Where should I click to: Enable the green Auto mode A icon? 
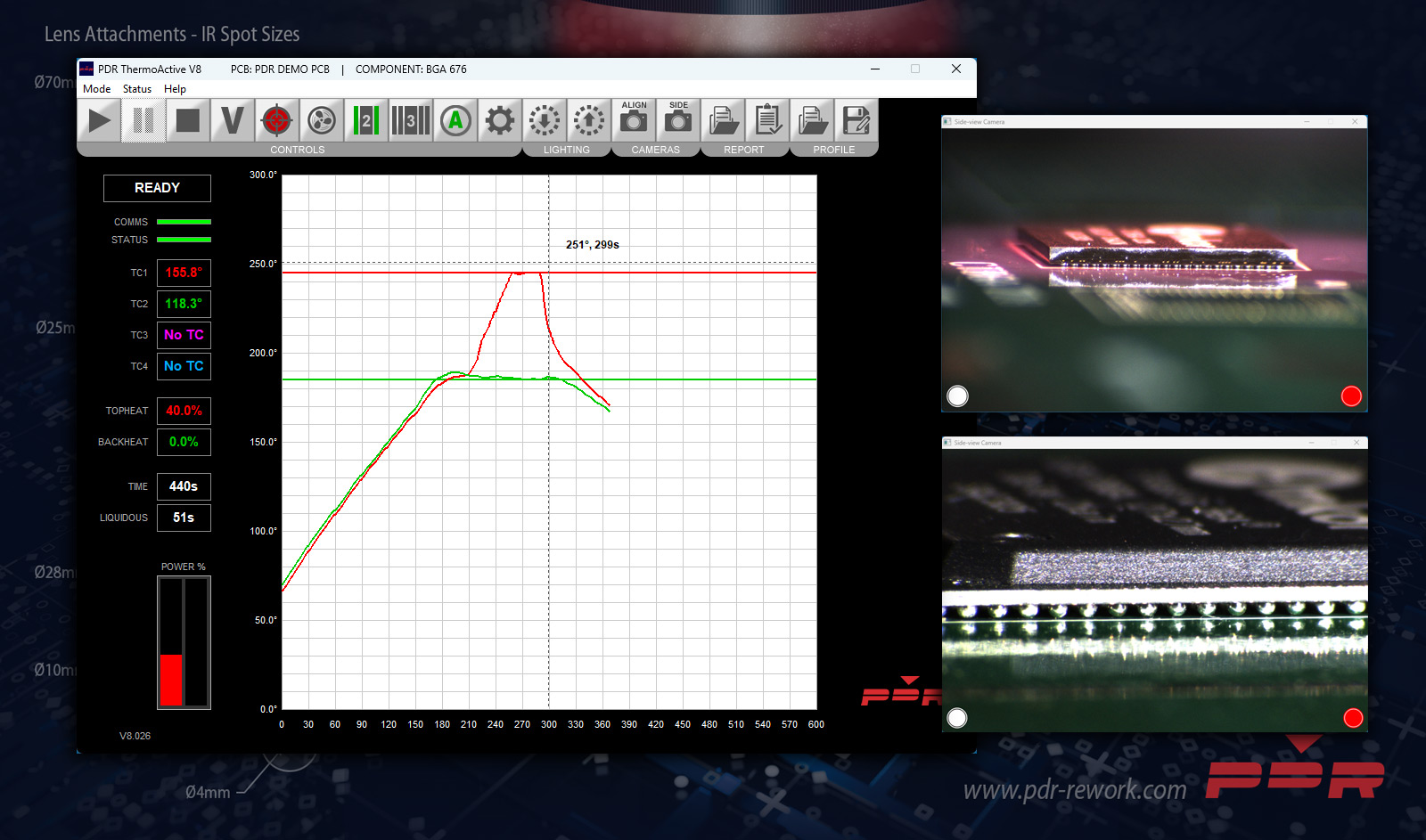tap(455, 120)
